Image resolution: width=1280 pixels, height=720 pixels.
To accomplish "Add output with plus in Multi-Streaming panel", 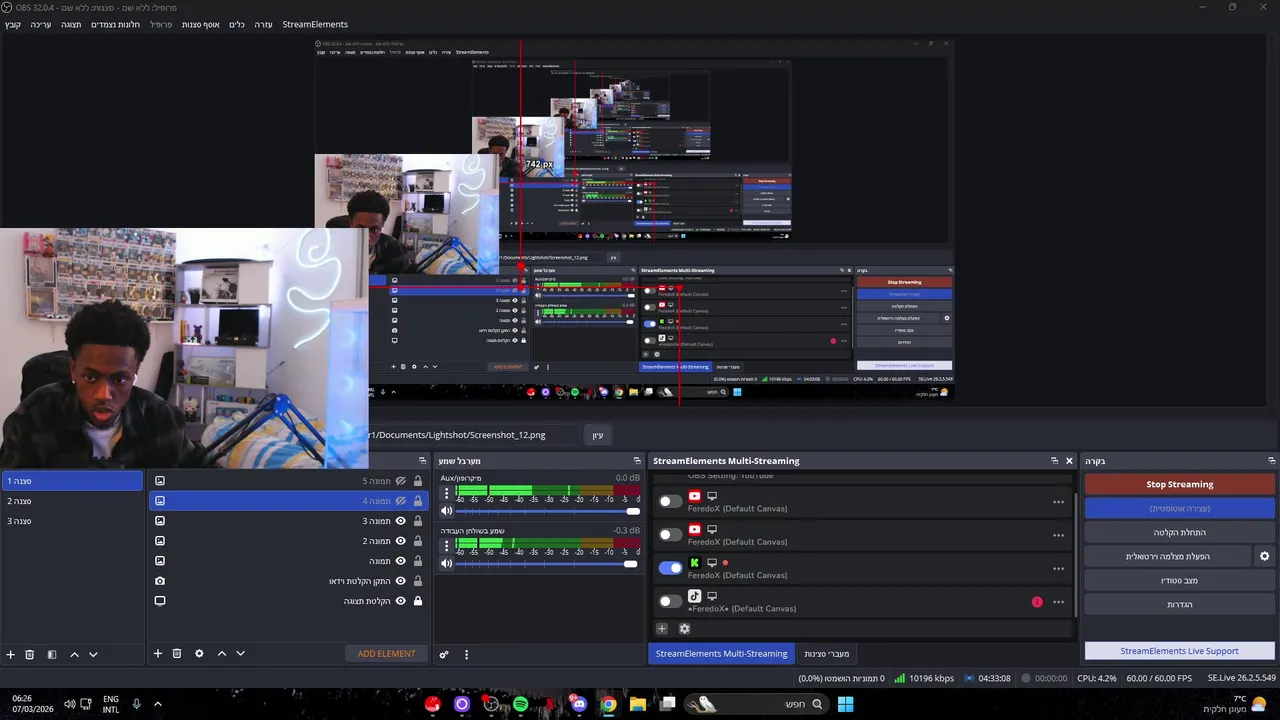I will [x=662, y=628].
